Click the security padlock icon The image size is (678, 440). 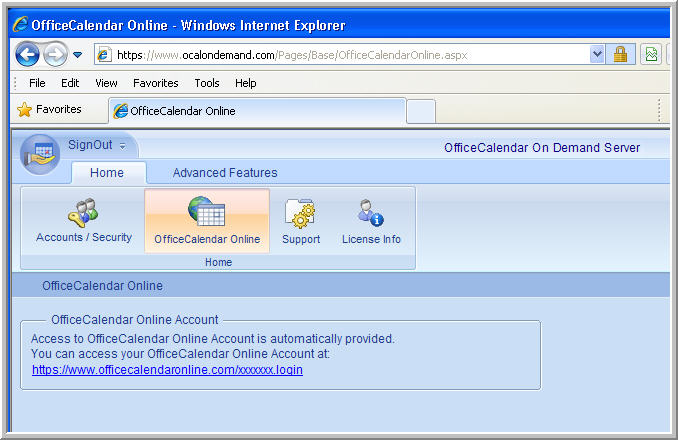pos(620,54)
